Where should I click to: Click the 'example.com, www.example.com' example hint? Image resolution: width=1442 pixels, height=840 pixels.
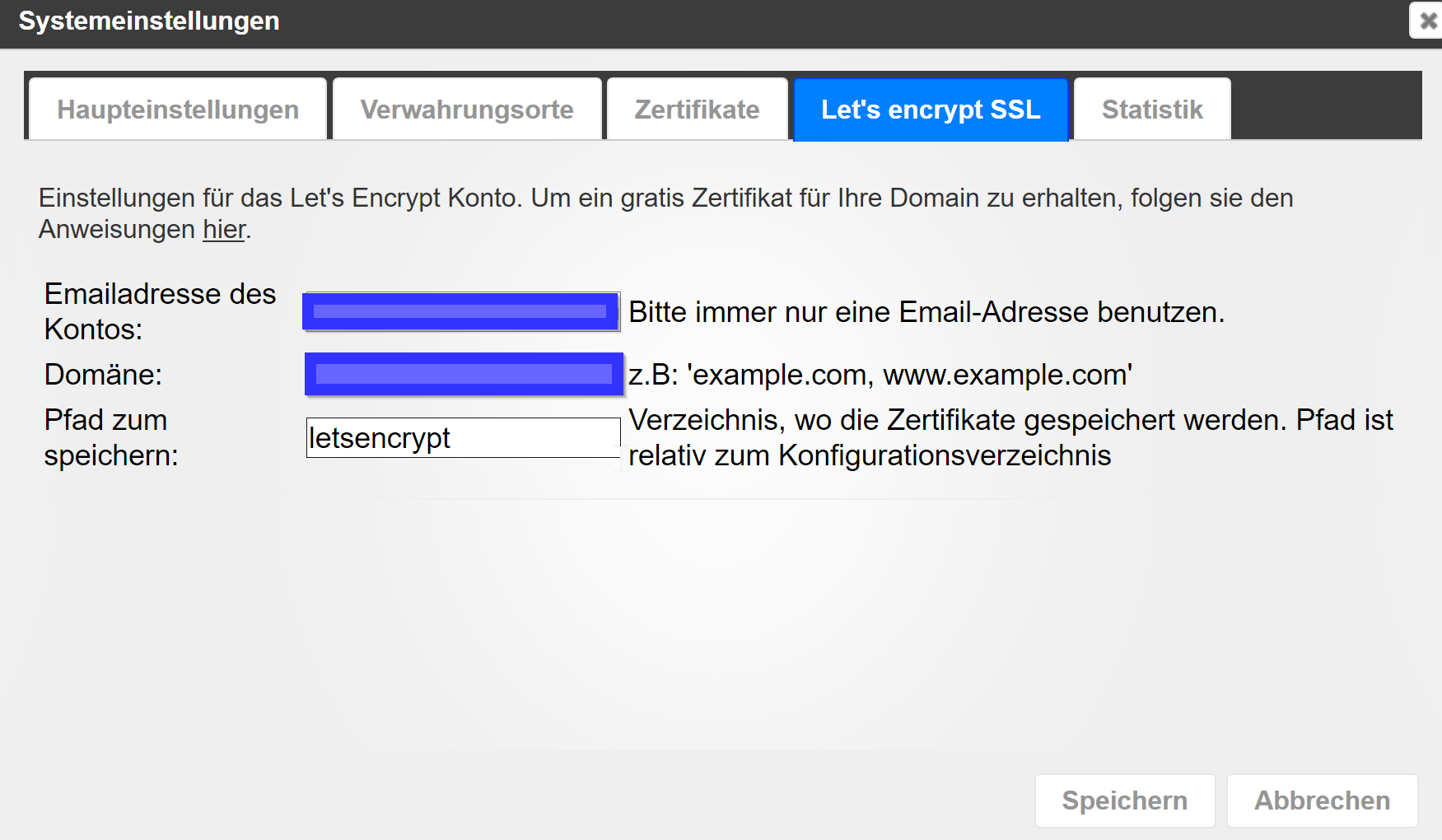pos(880,375)
